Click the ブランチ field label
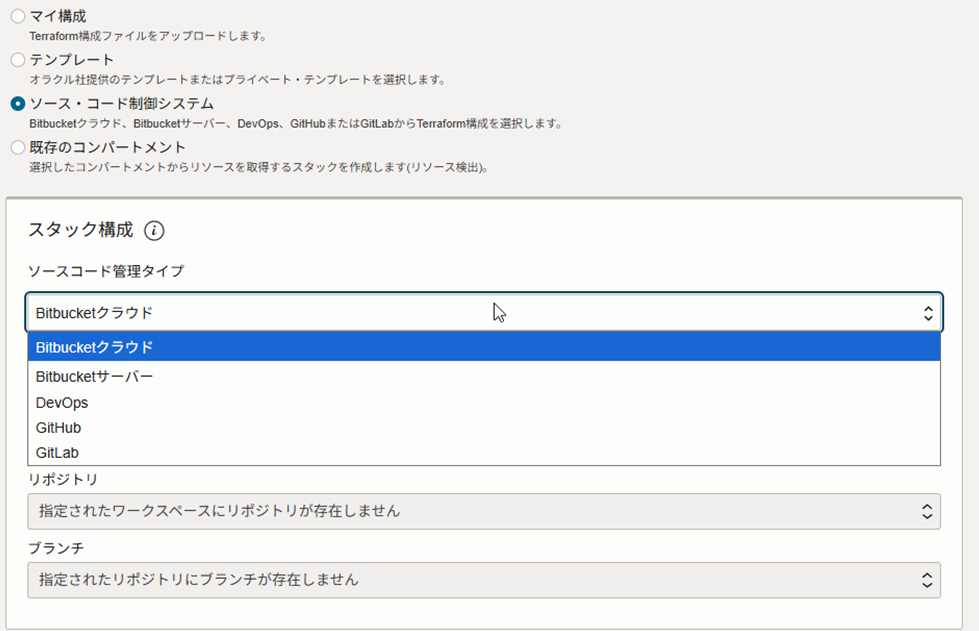Image resolution: width=979 pixels, height=631 pixels. (56, 548)
